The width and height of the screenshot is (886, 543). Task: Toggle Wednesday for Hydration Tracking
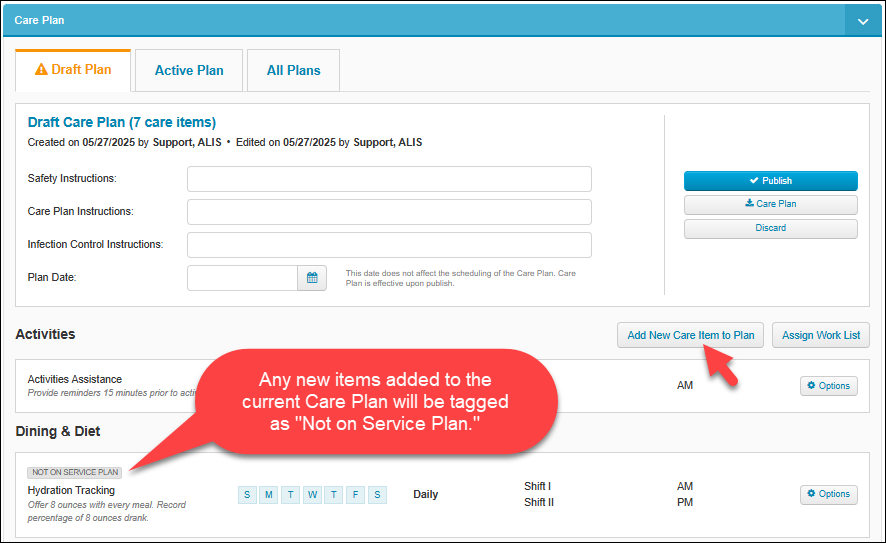click(312, 495)
